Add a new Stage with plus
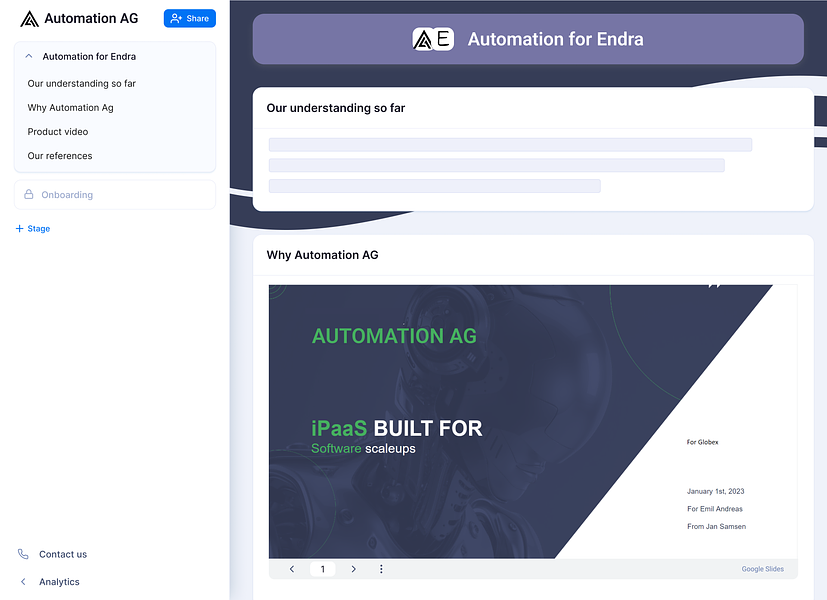827x600 pixels. point(33,229)
